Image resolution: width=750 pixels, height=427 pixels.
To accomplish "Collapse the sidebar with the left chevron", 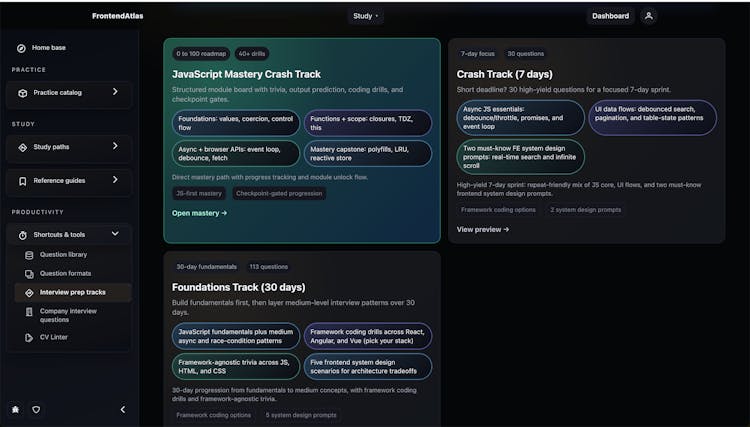I will [123, 409].
